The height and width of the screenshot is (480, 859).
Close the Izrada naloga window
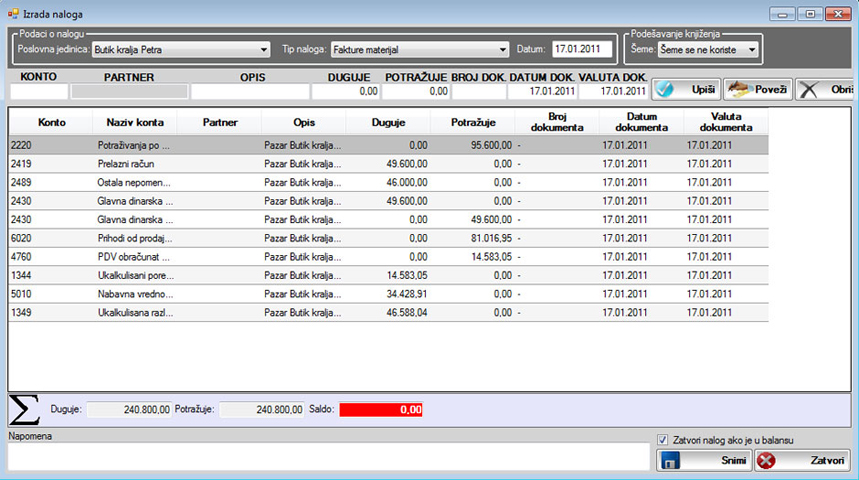tap(838, 14)
